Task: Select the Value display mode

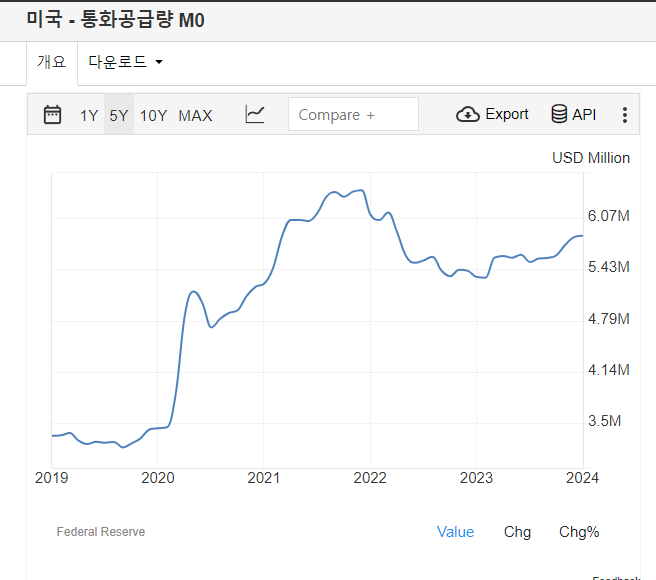Action: coord(455,532)
